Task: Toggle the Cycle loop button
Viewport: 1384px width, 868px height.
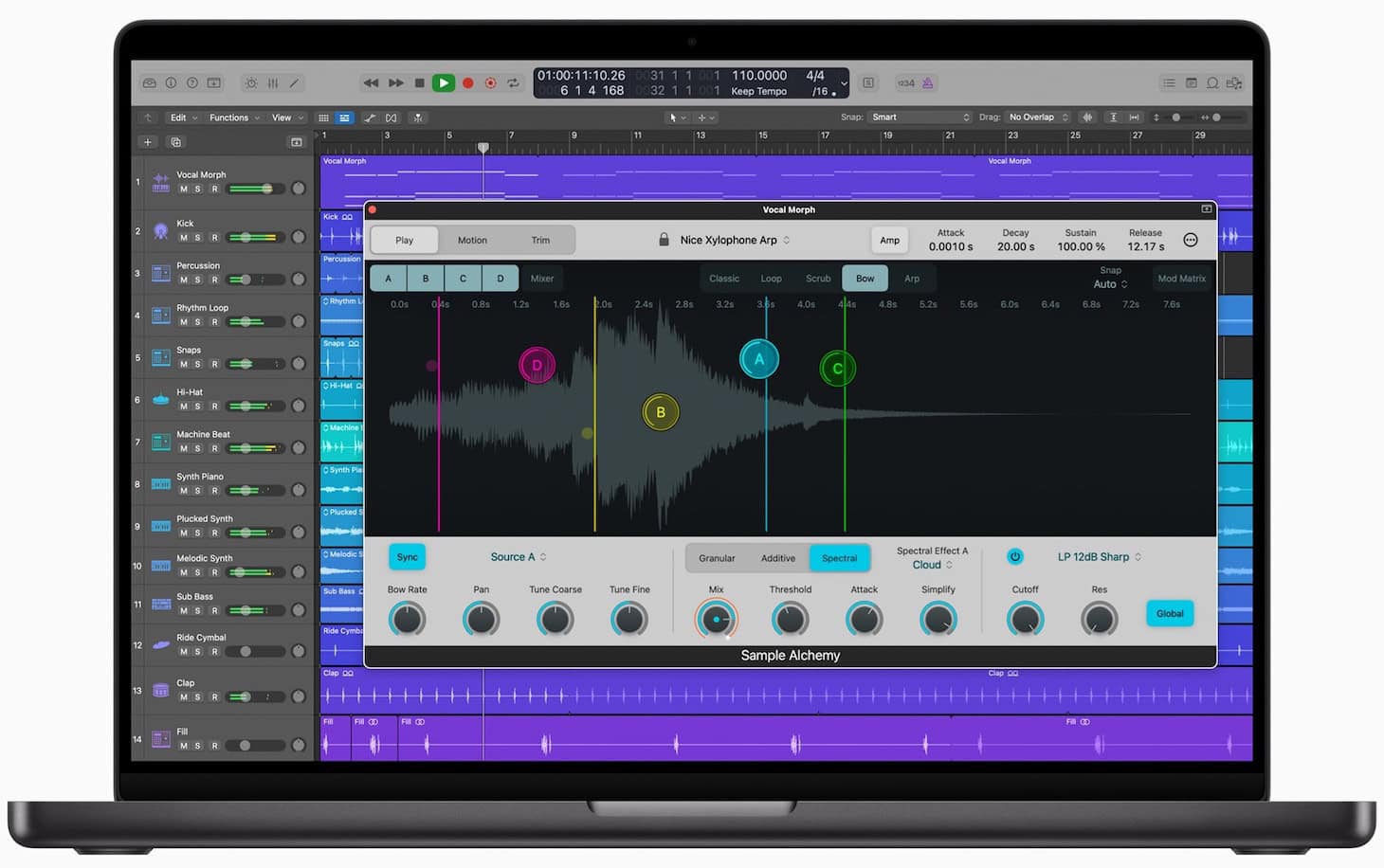Action: click(513, 83)
